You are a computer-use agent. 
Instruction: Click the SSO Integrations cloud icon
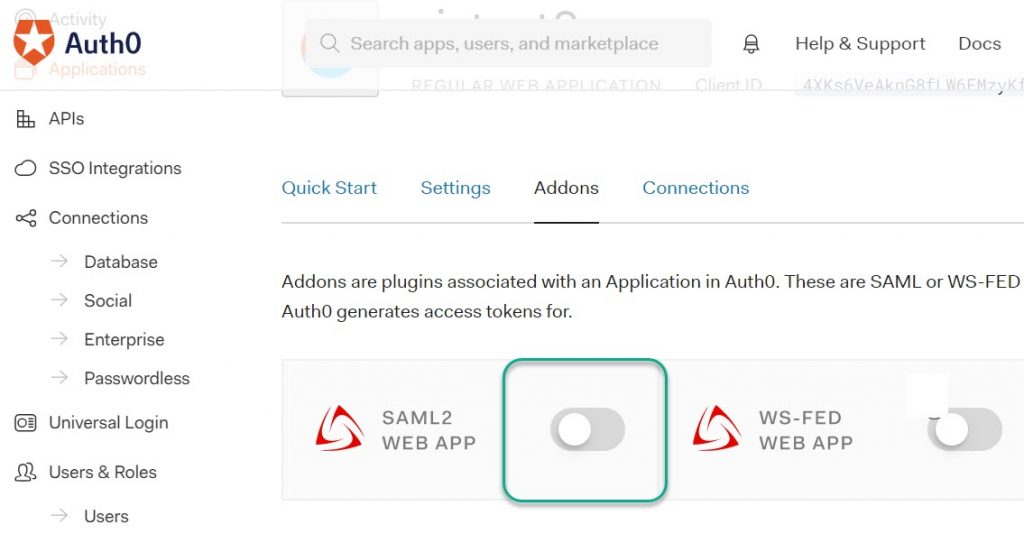(x=25, y=169)
